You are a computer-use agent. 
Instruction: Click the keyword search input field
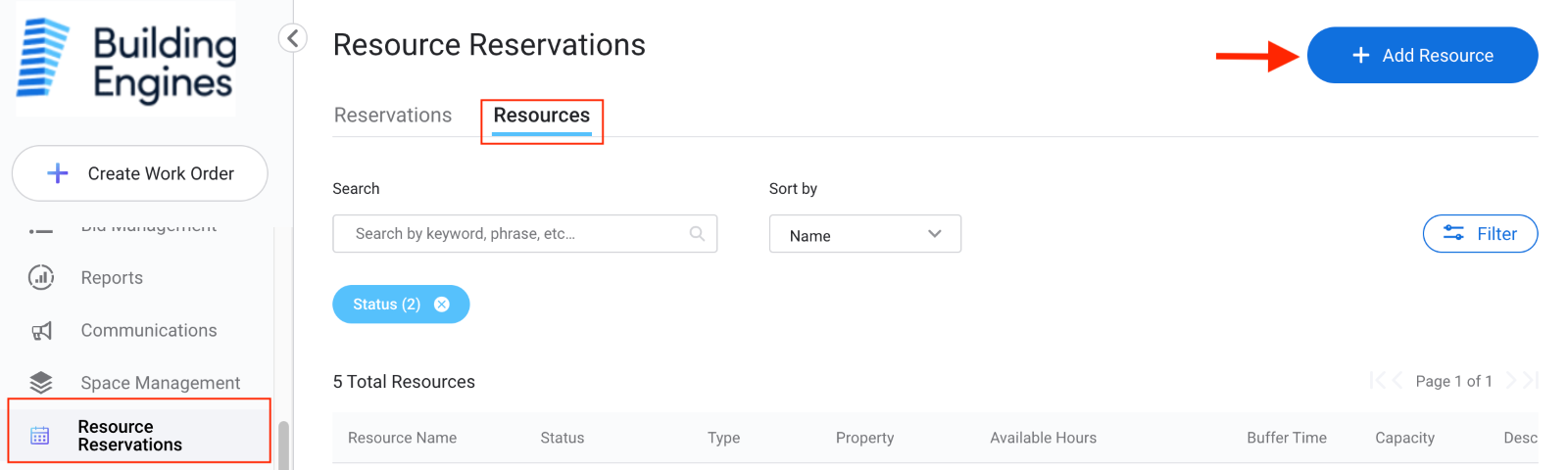514,234
